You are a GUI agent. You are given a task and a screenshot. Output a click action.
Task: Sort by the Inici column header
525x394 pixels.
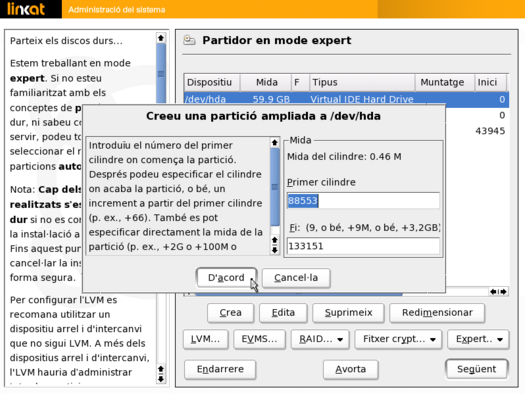click(x=491, y=82)
